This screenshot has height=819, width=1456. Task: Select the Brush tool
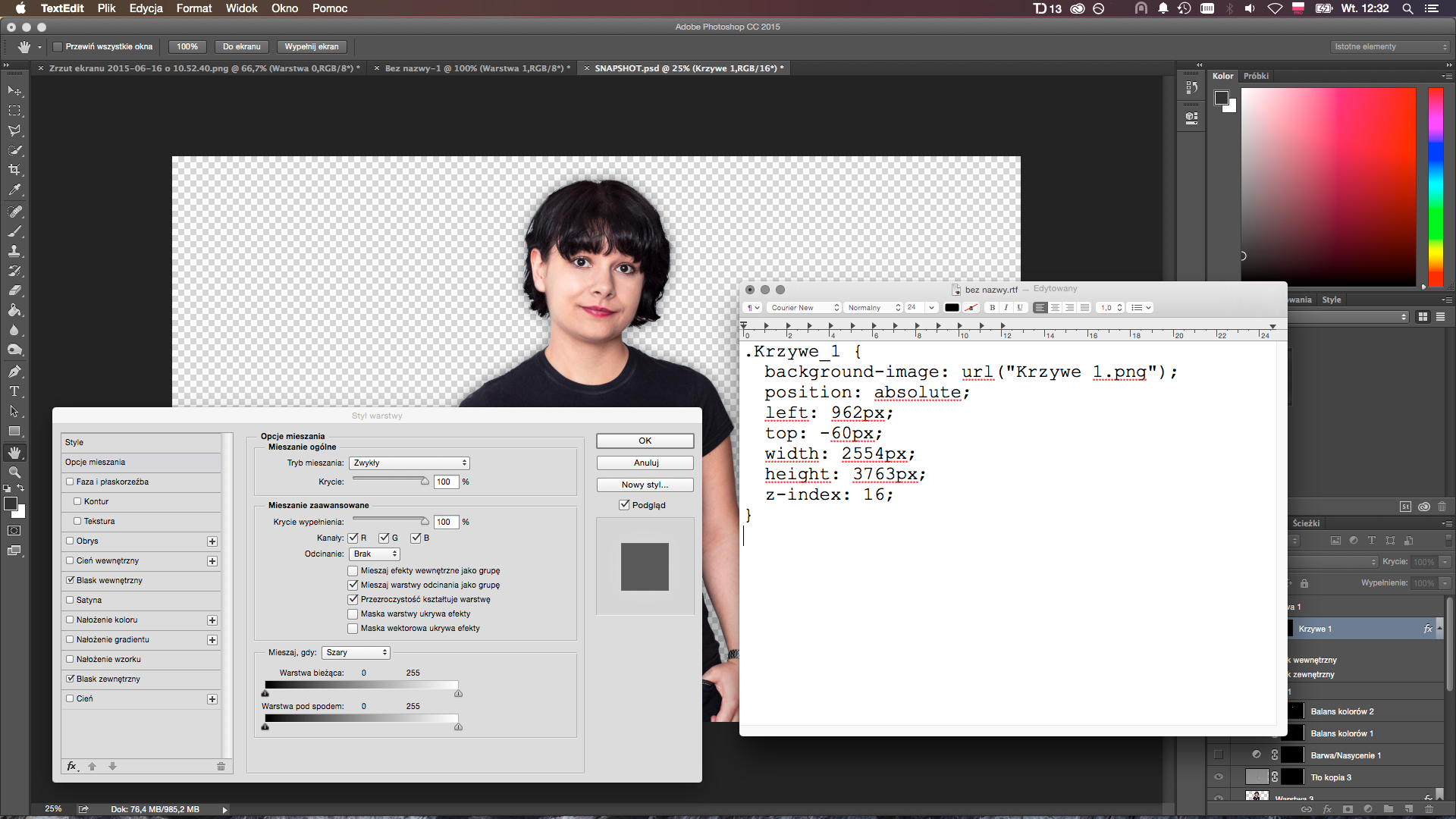[14, 231]
